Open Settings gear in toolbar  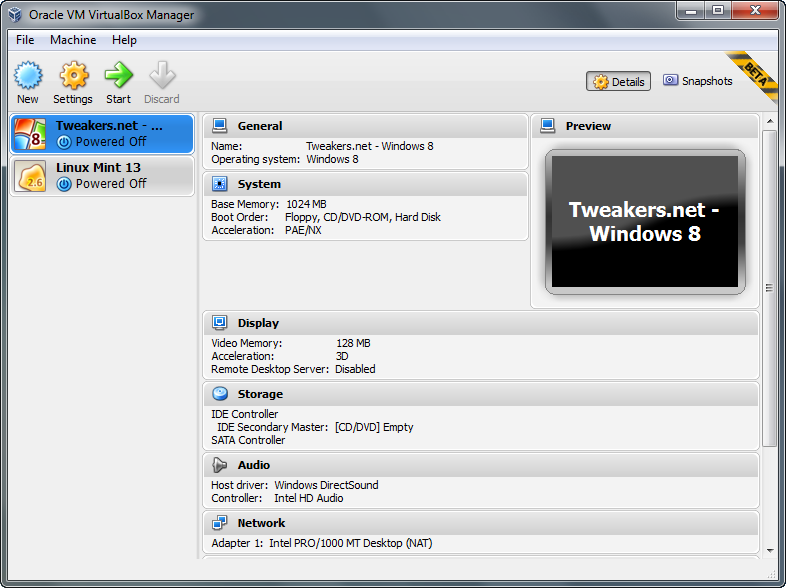tap(74, 75)
